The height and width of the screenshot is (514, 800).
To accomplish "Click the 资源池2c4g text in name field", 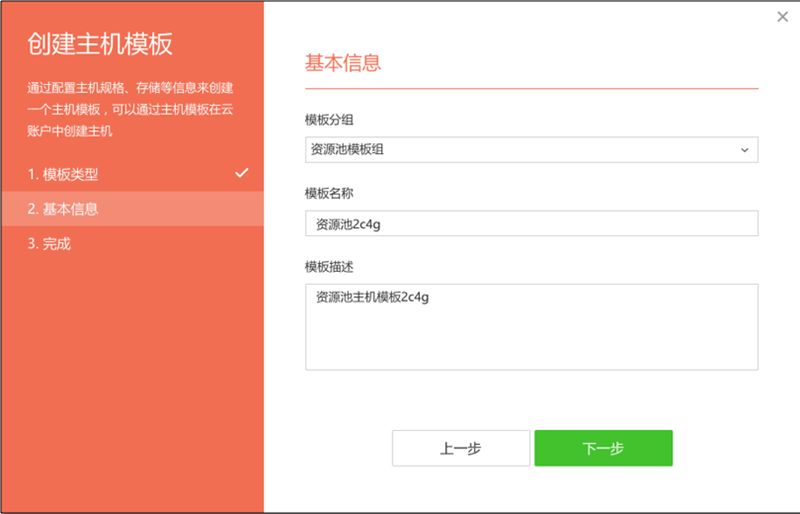I will point(348,224).
